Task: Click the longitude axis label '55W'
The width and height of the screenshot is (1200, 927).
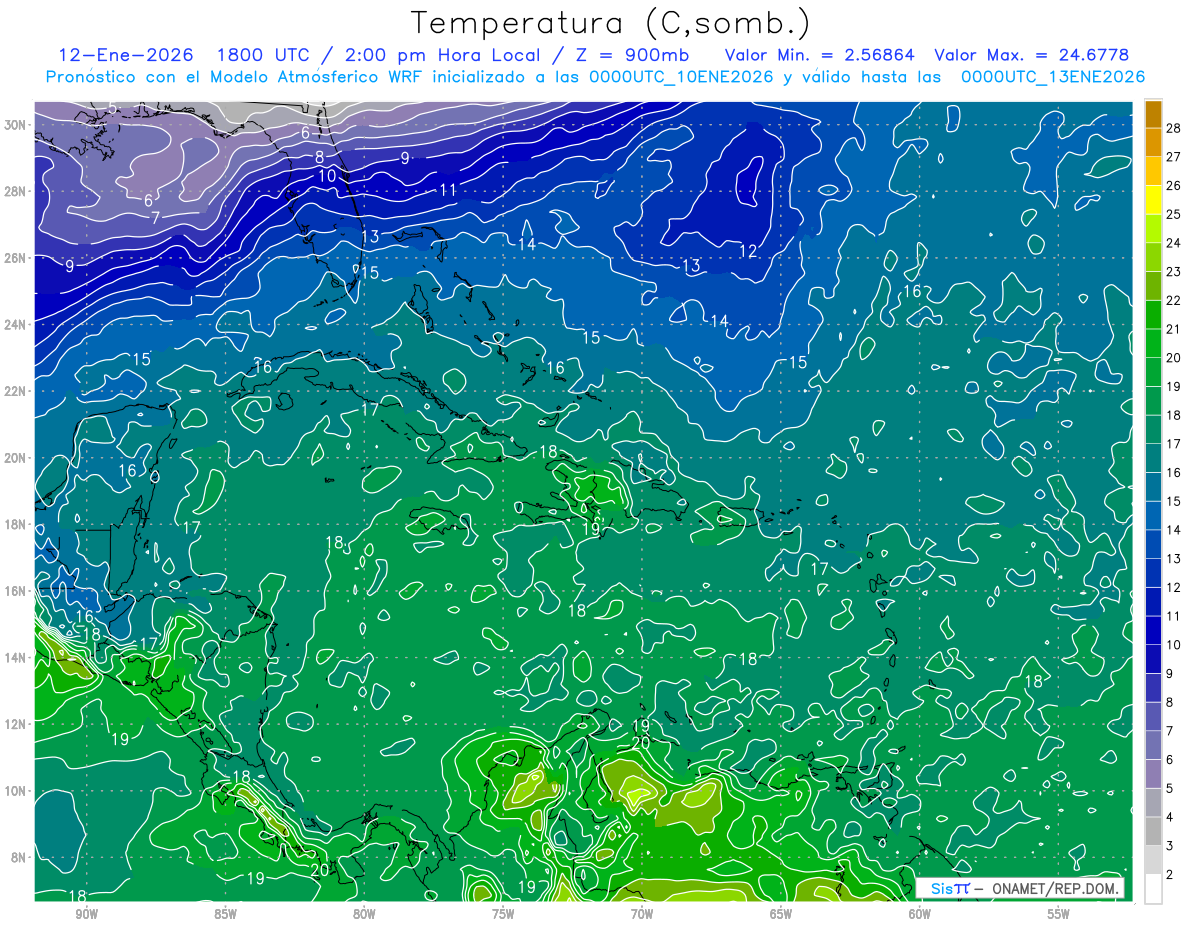Action: [1059, 913]
